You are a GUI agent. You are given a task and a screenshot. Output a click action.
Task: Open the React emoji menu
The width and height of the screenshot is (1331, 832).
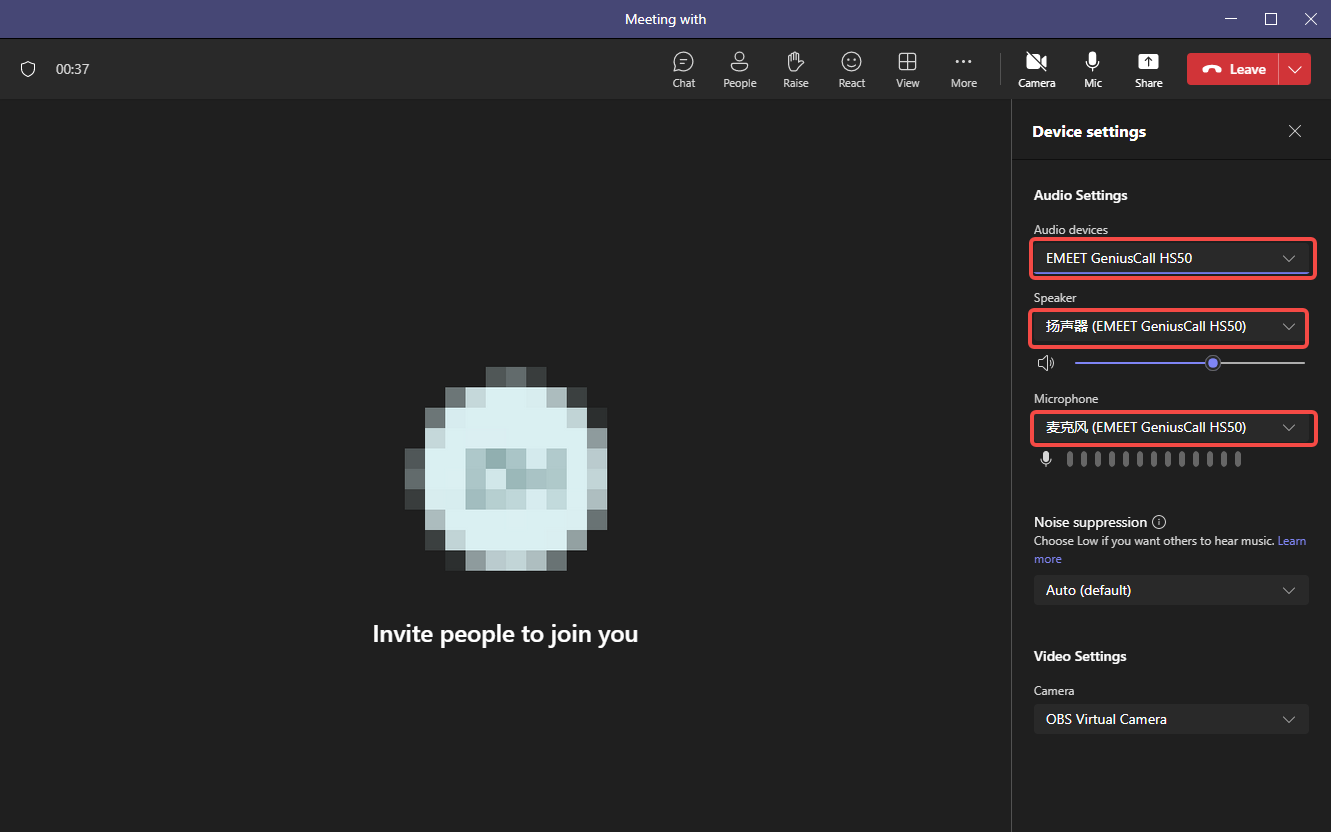(x=852, y=69)
